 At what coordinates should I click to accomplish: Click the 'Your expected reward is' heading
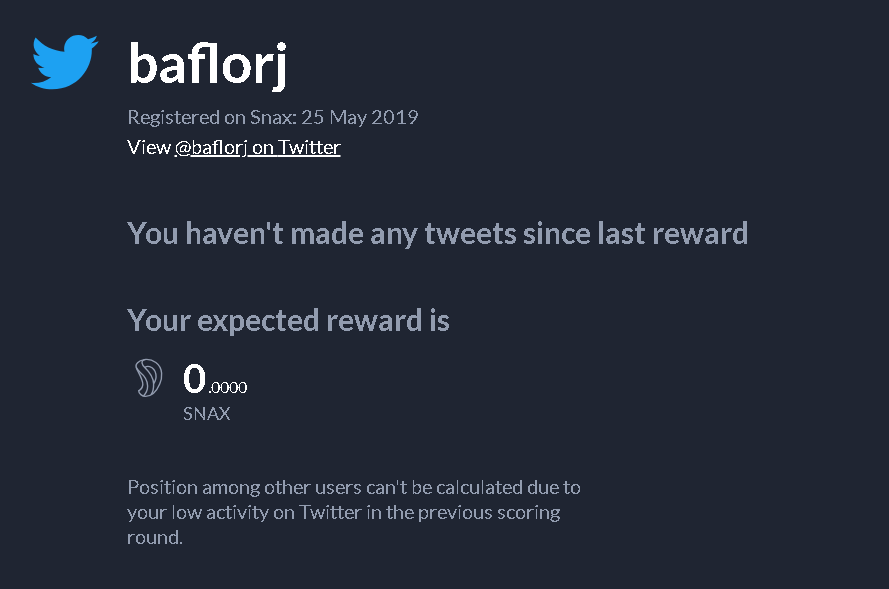pos(289,321)
